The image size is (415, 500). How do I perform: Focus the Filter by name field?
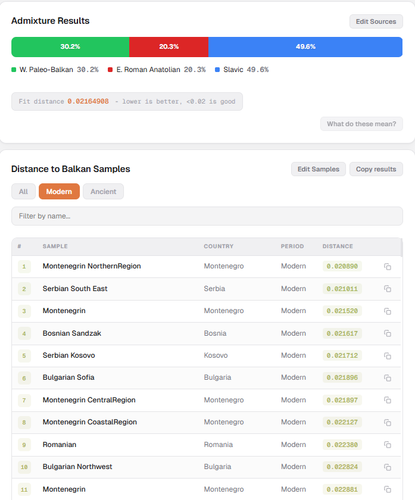point(207,216)
